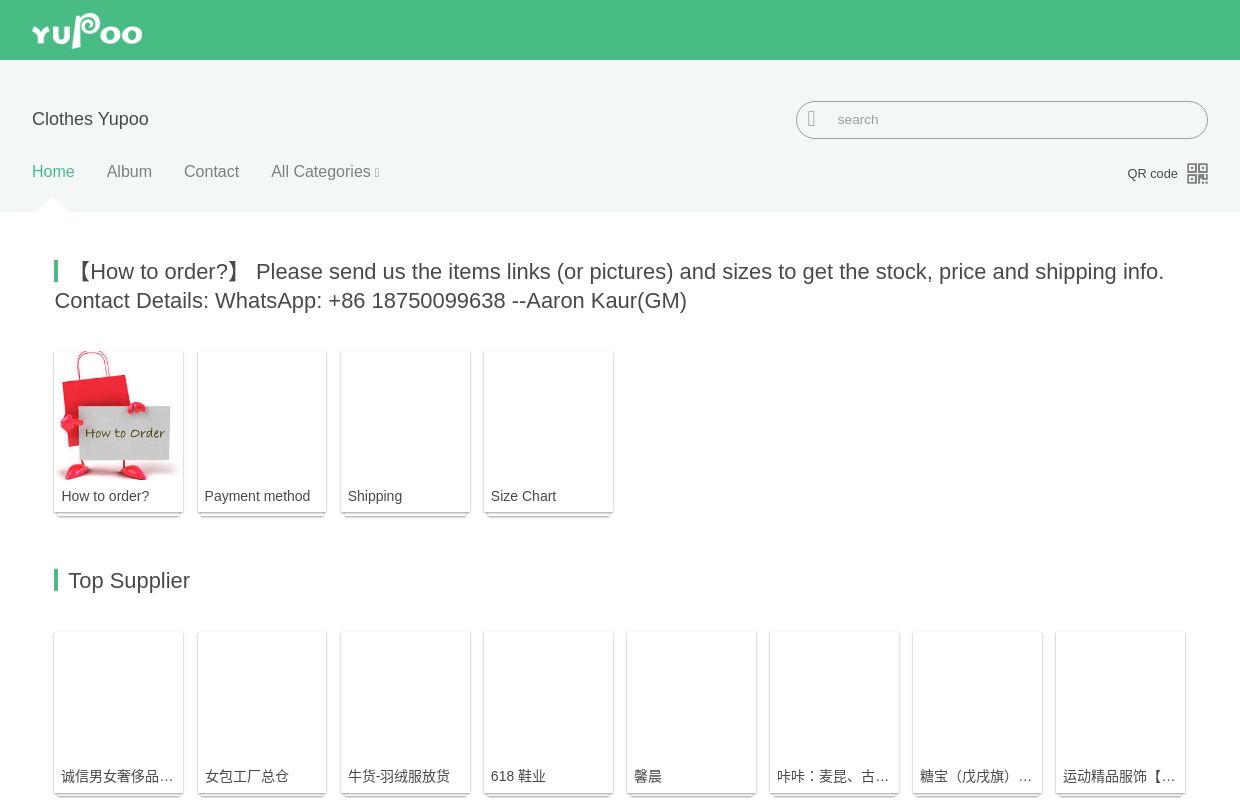The width and height of the screenshot is (1240, 800).
Task: Focus the search input field
Action: coord(1001,120)
